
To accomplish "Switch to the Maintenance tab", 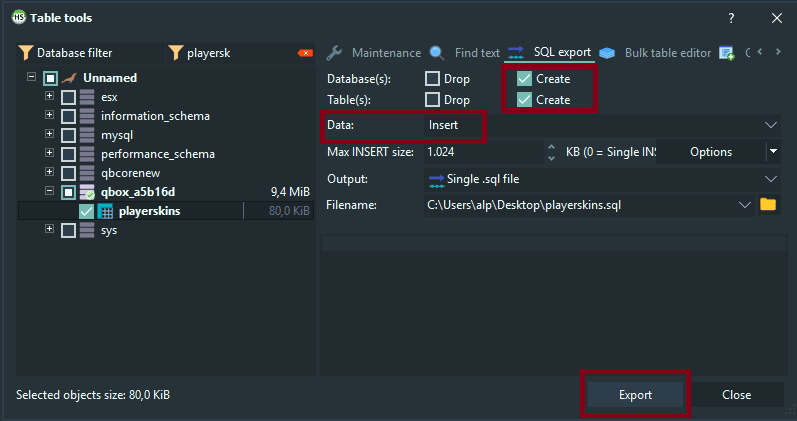I will 374,52.
